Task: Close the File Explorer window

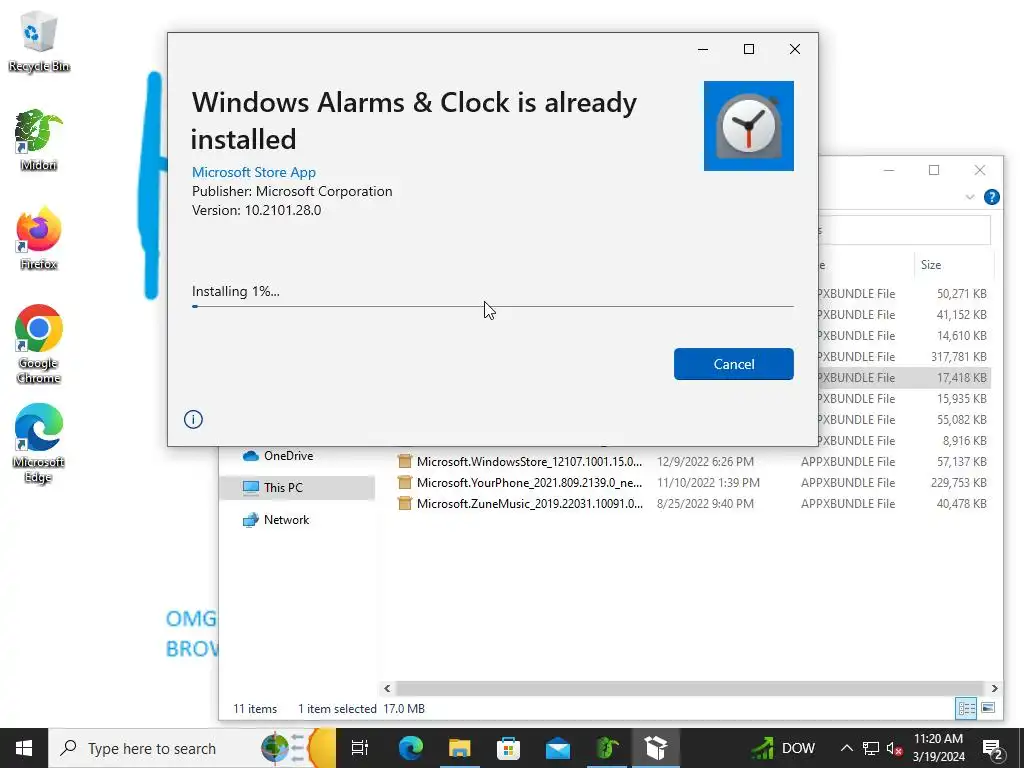Action: pos(980,170)
